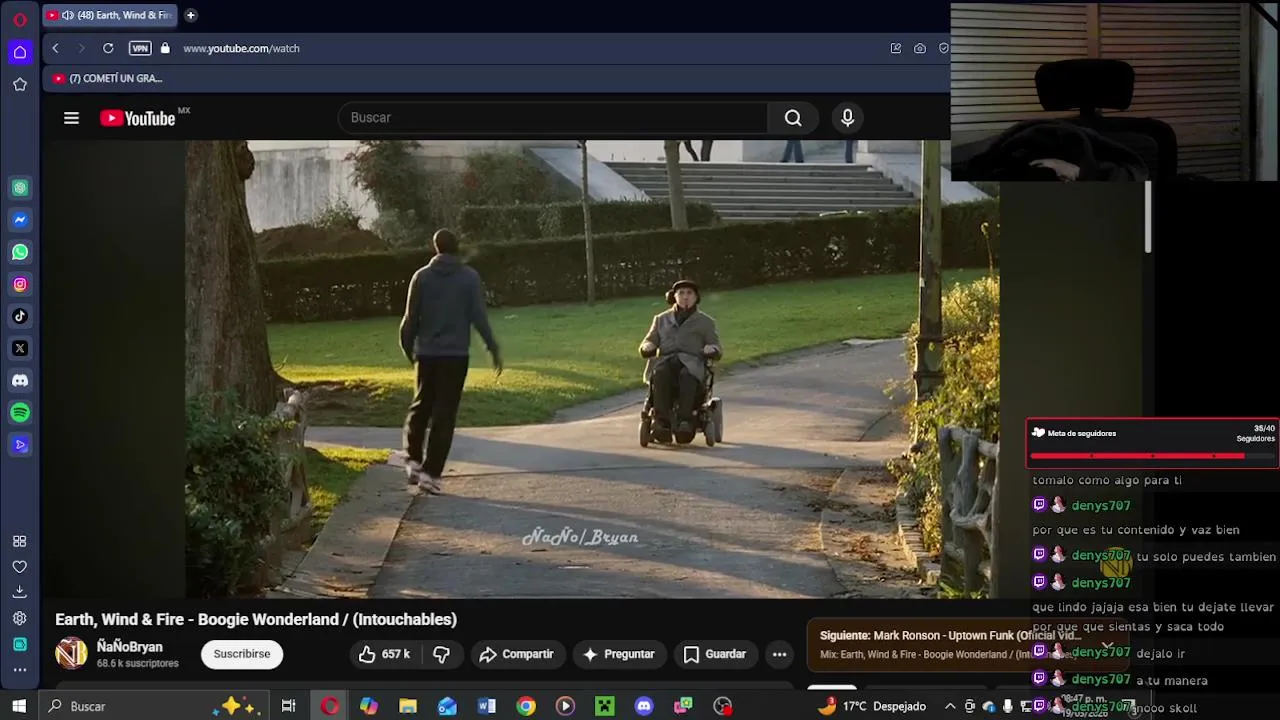Open next video Mark Ronson - Uptown Funk

click(x=950, y=635)
